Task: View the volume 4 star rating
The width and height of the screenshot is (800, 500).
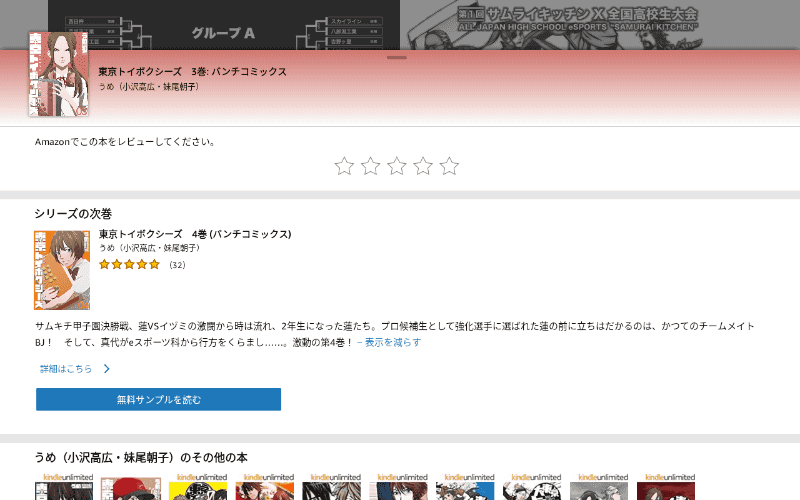Action: [x=130, y=264]
